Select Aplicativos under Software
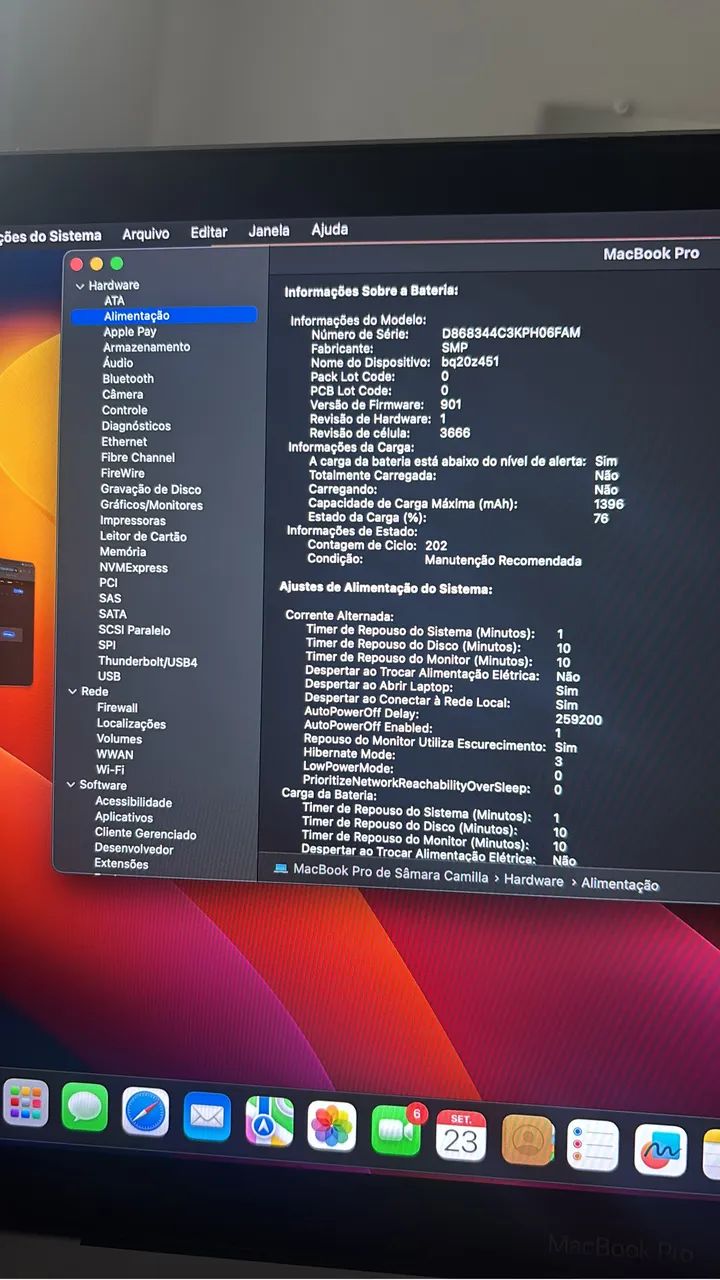 124,817
